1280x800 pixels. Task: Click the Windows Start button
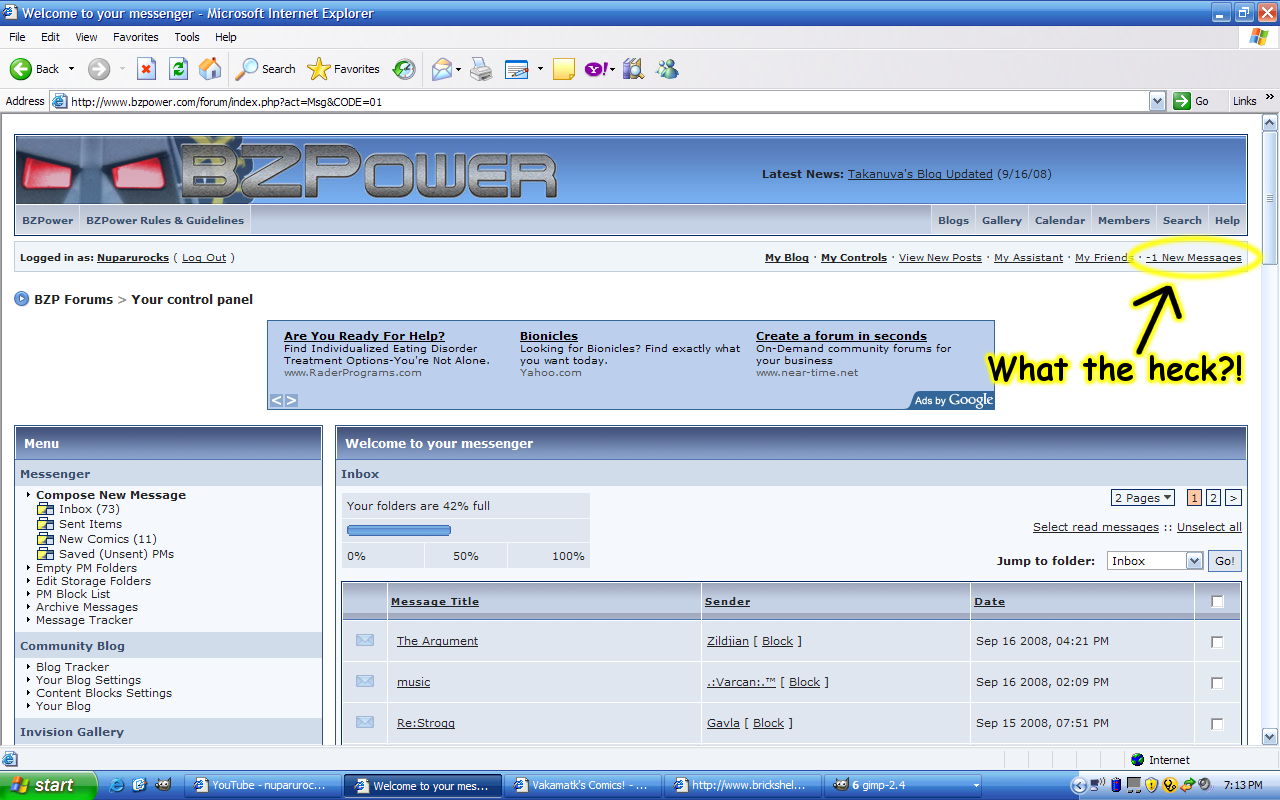[47, 785]
